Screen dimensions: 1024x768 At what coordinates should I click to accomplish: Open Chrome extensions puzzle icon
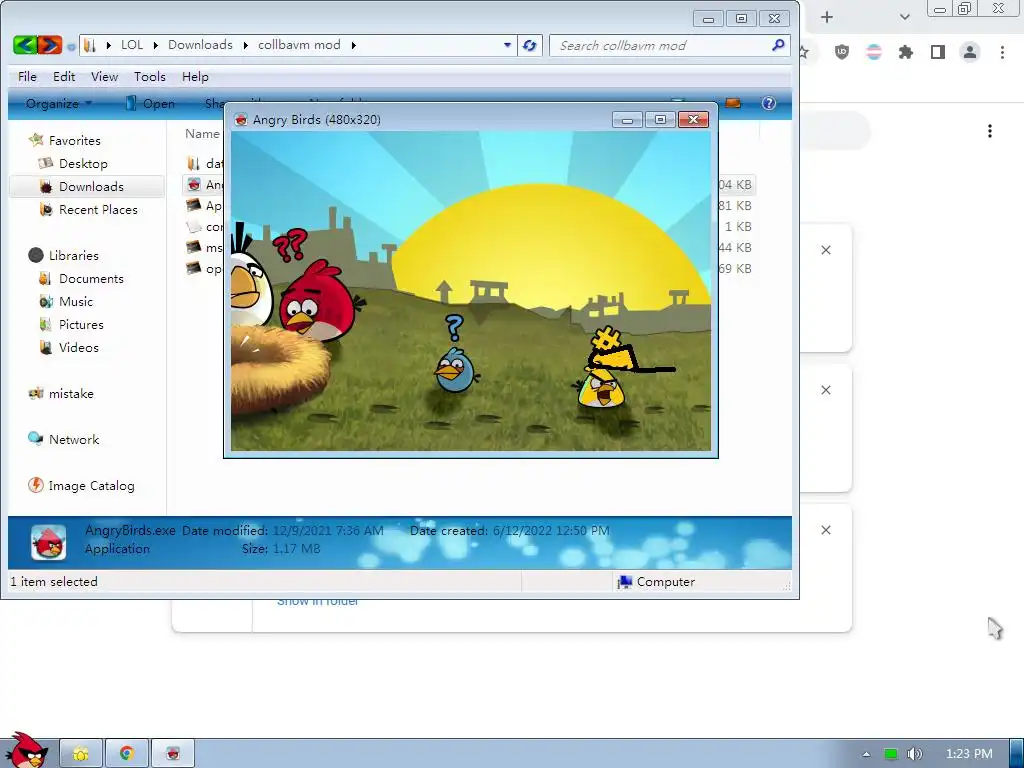906,52
